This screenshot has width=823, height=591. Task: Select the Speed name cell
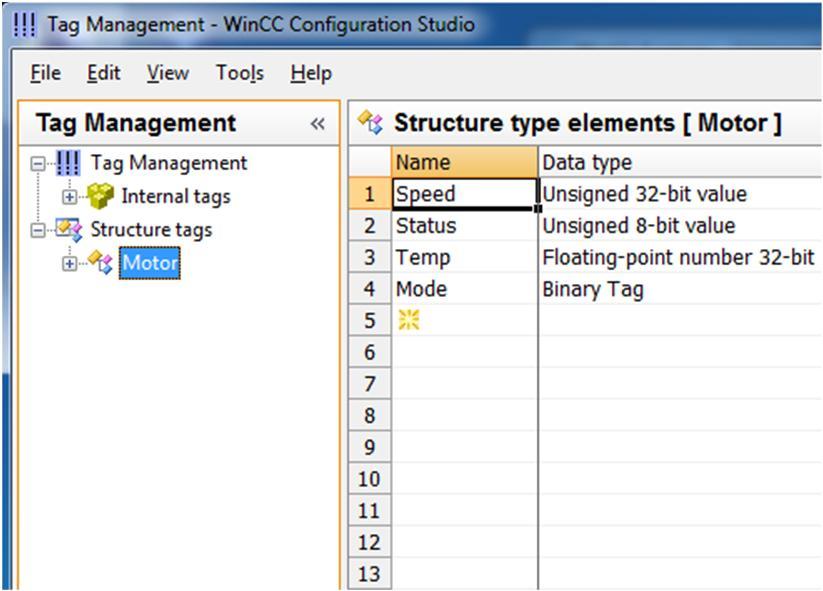click(465, 194)
